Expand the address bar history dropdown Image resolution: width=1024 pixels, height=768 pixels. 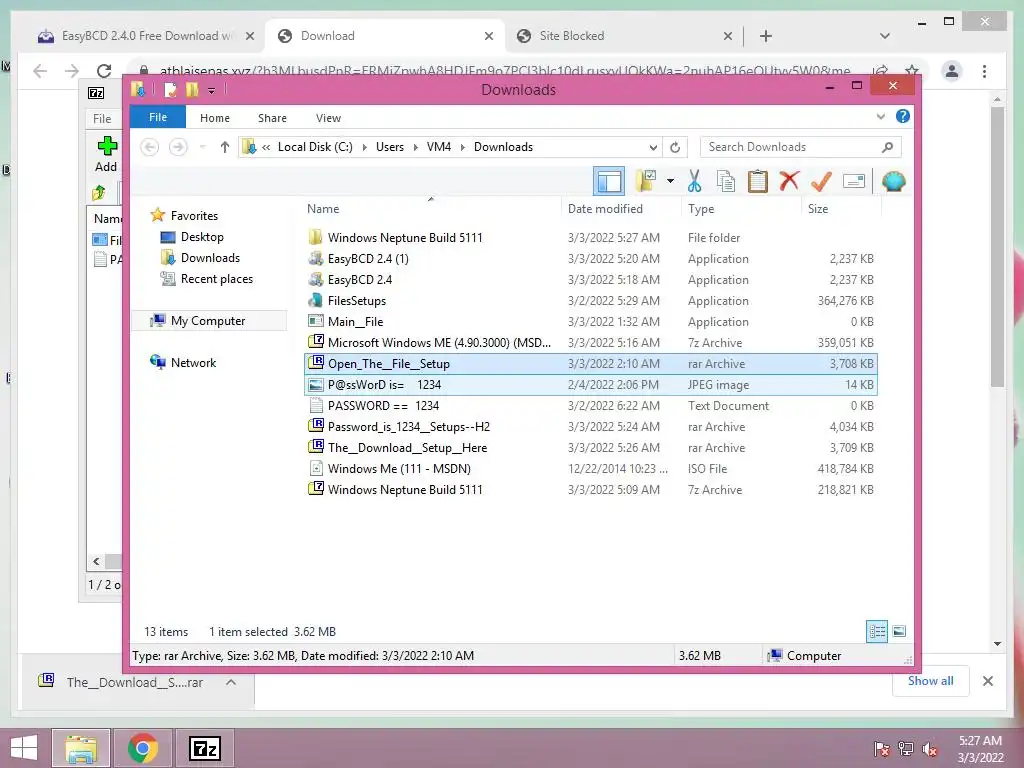click(x=652, y=147)
